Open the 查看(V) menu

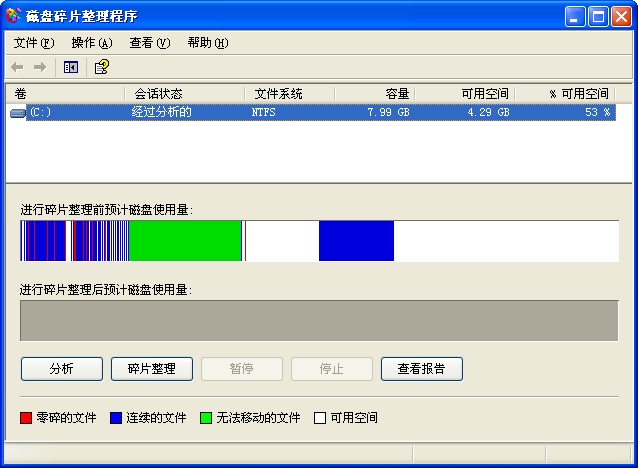click(150, 43)
